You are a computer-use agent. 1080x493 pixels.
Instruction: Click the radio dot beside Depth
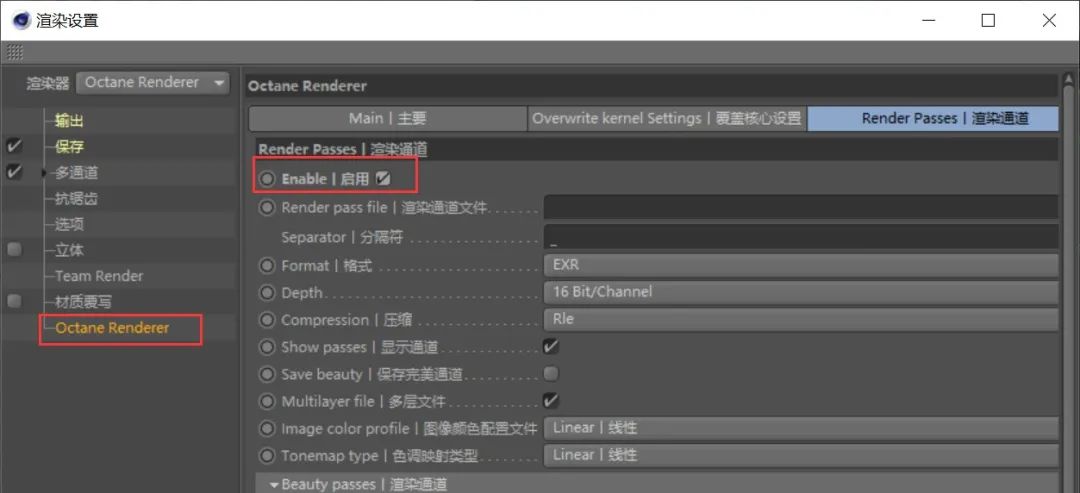[267, 293]
